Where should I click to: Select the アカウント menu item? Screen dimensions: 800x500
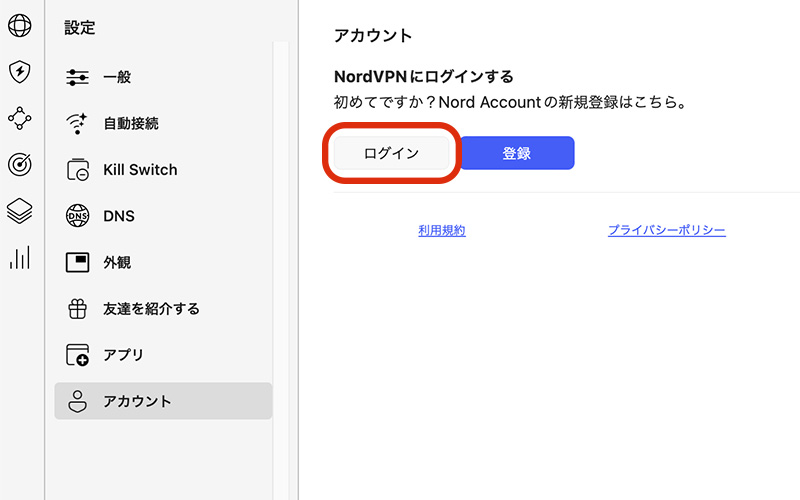163,401
